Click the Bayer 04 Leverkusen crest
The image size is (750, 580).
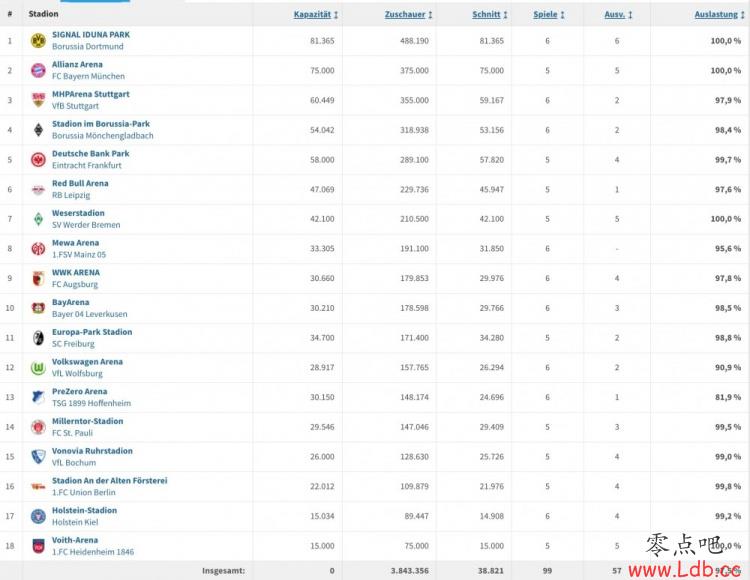tap(38, 308)
